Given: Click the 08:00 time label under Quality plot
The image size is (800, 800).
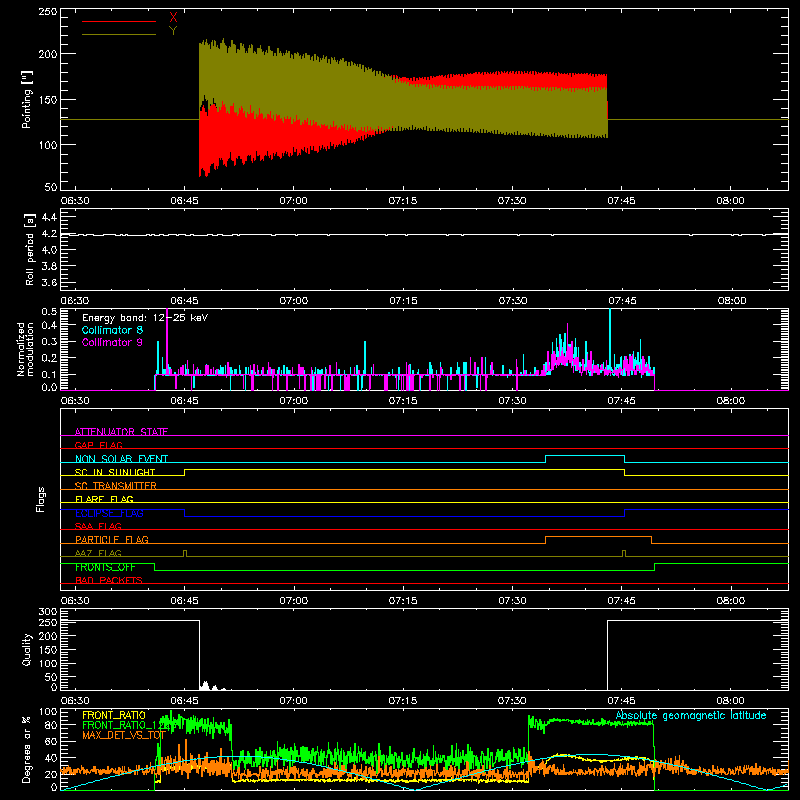Looking at the screenshot, I should pos(730,701).
